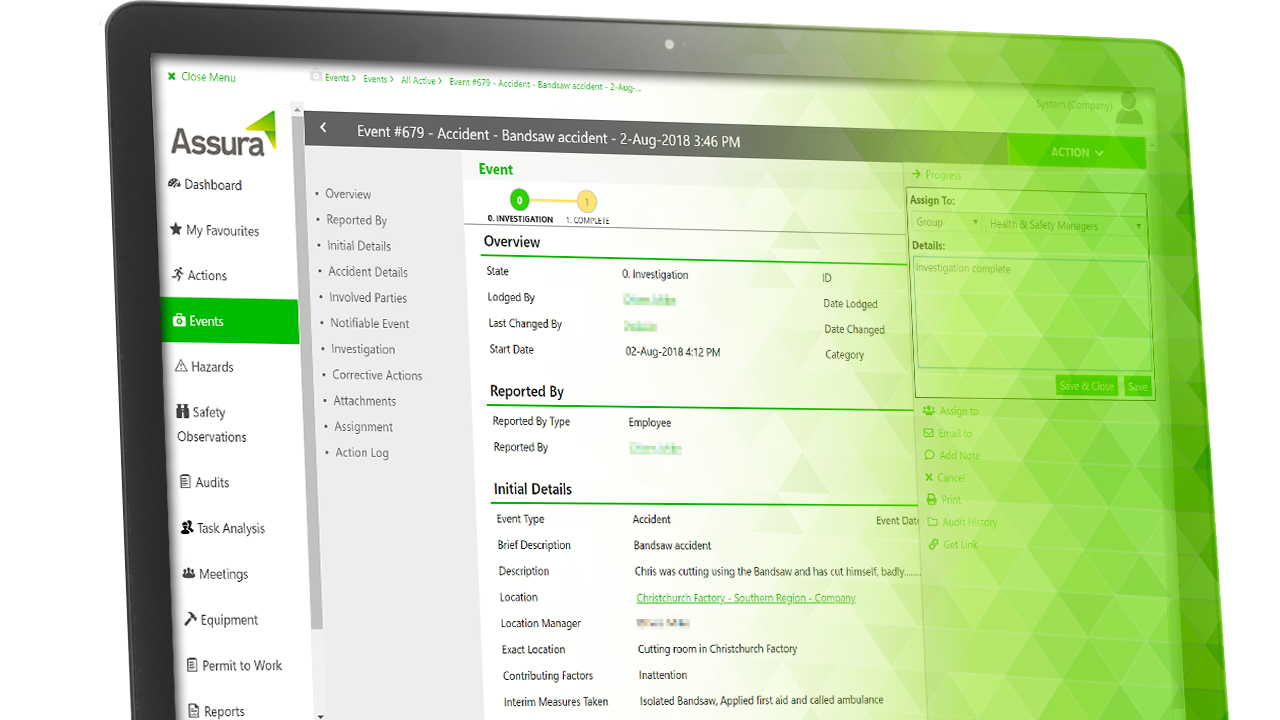Select Accident Details in the section list
The image size is (1280, 720).
(x=368, y=272)
